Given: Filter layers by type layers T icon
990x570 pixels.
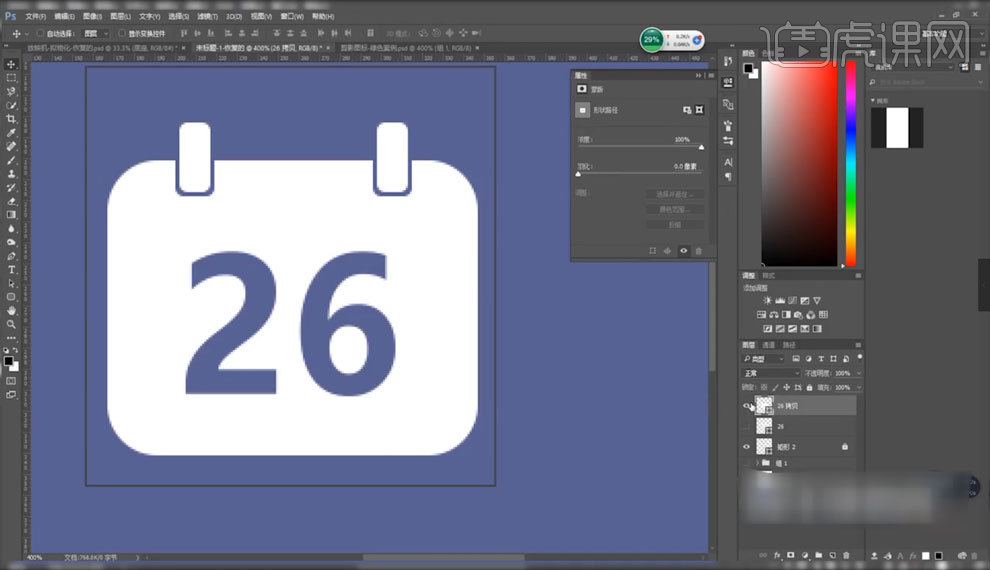Looking at the screenshot, I should (821, 359).
